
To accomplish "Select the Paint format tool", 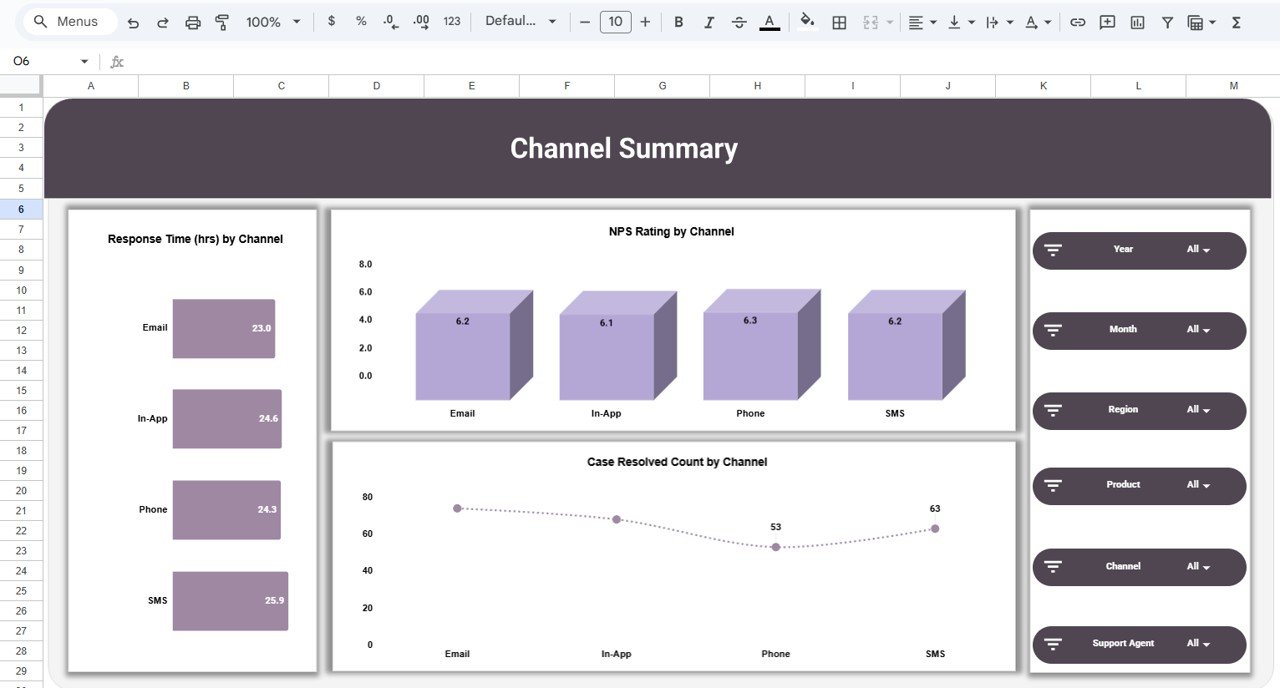I will click(x=221, y=20).
